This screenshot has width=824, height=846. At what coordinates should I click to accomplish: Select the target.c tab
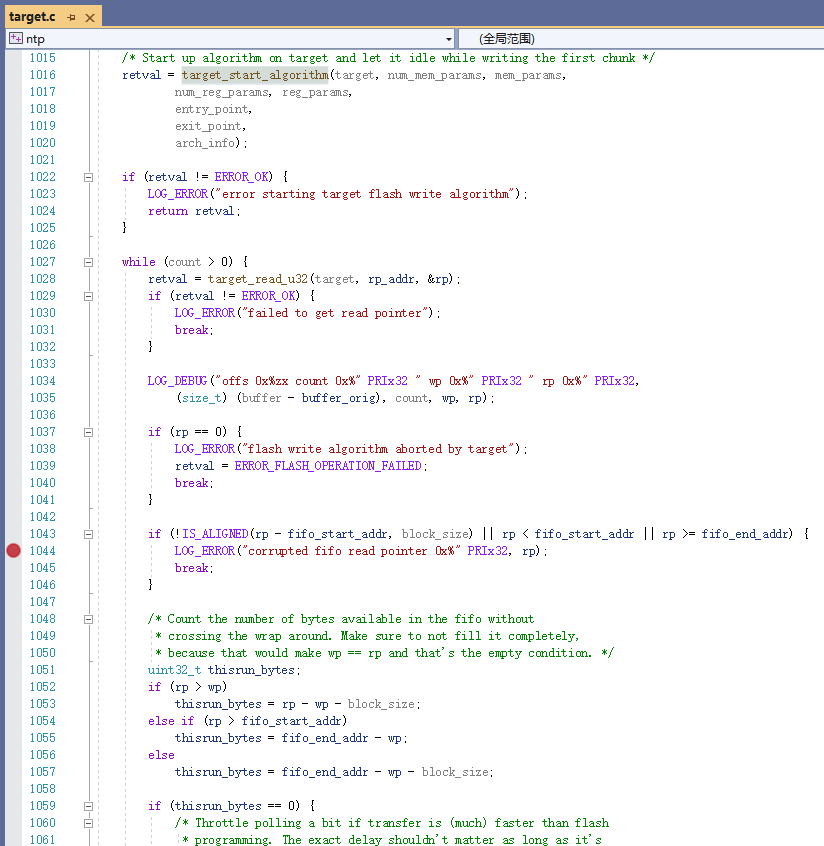pyautogui.click(x=32, y=16)
